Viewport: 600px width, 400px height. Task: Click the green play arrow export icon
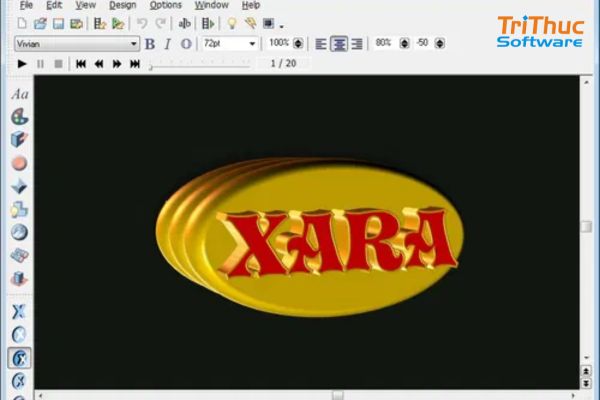click(118, 24)
